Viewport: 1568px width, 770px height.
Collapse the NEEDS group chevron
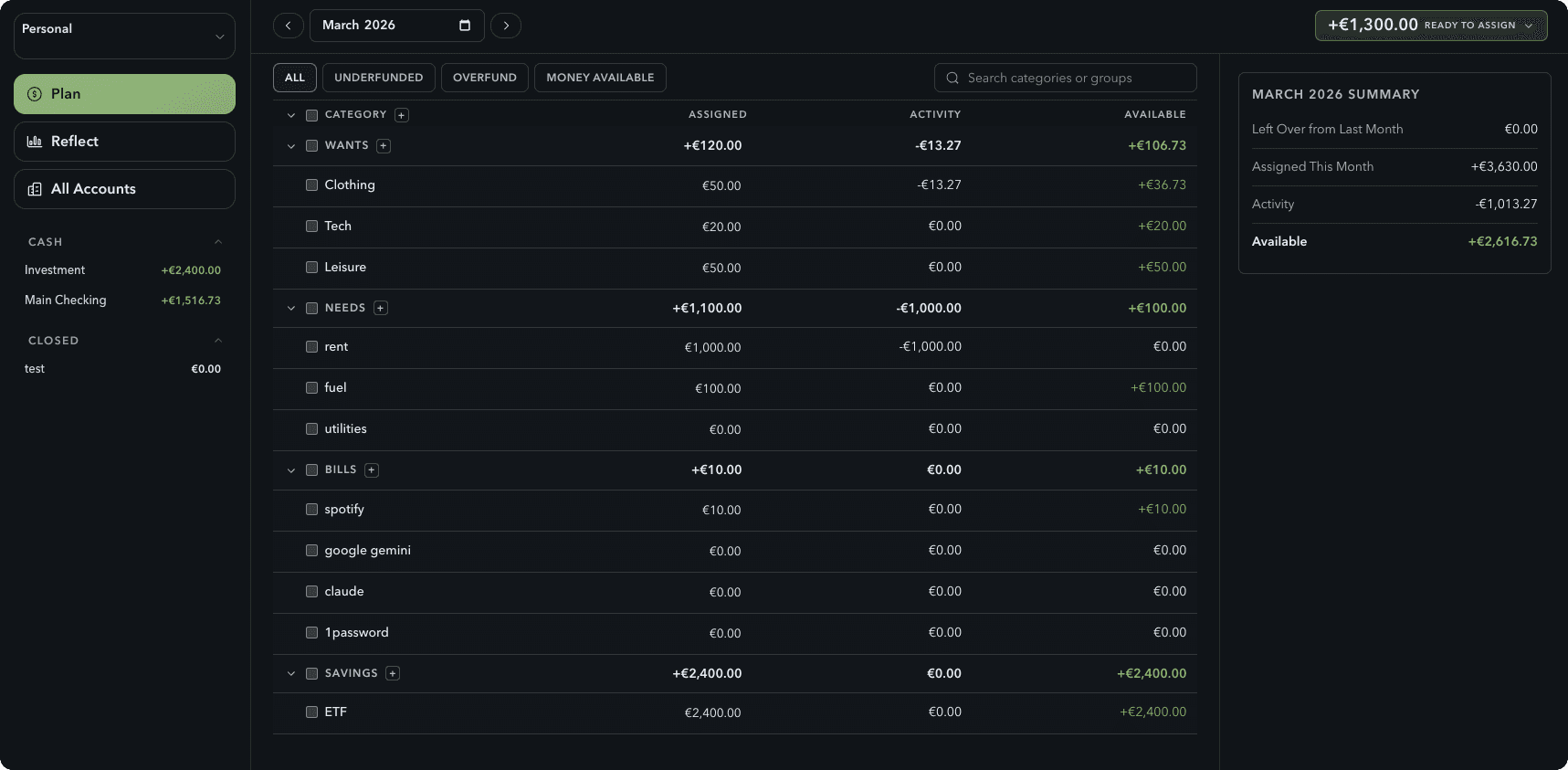click(x=291, y=308)
